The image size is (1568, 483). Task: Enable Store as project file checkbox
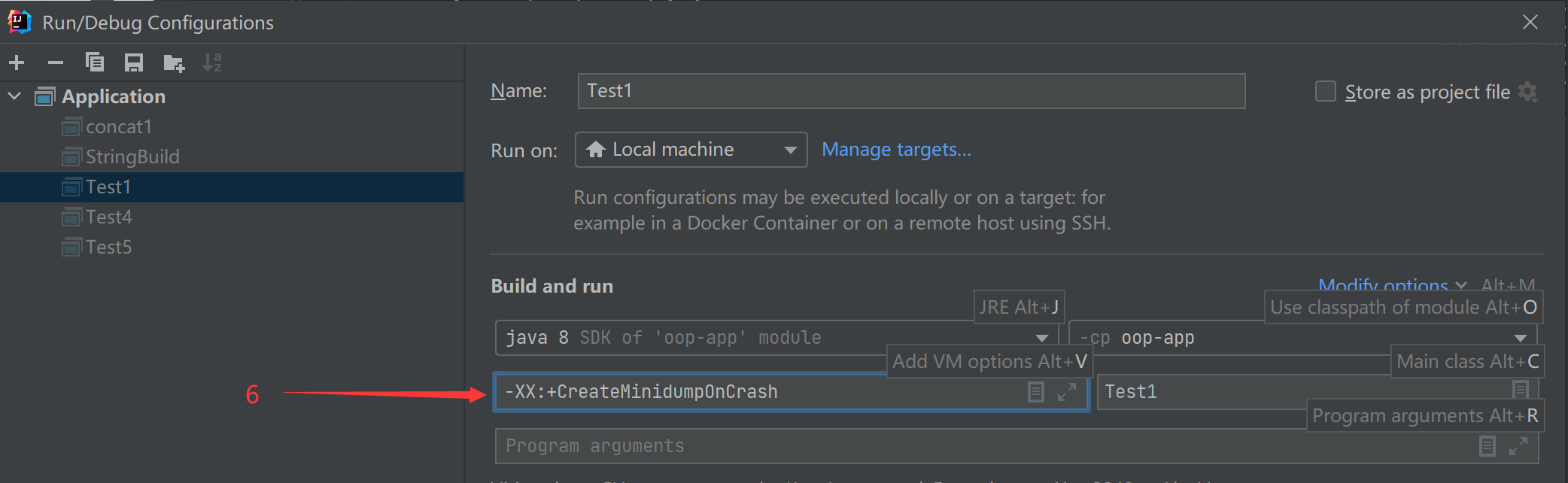(x=1326, y=92)
